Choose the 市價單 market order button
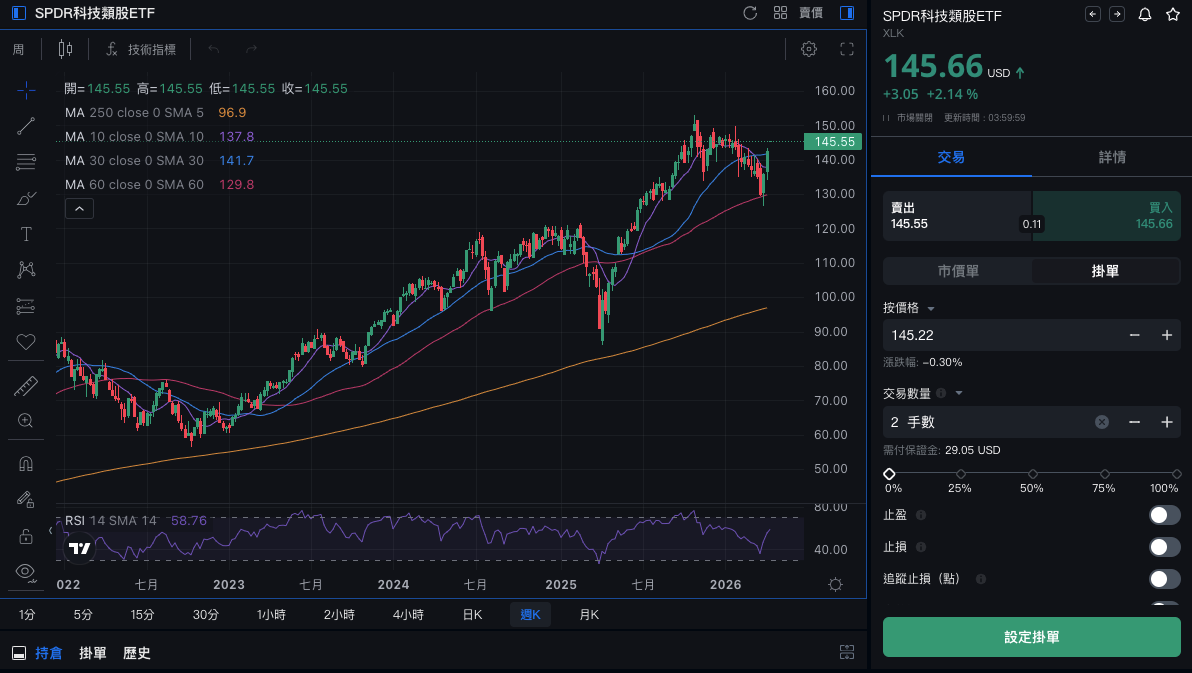This screenshot has height=673, width=1192. coord(957,271)
